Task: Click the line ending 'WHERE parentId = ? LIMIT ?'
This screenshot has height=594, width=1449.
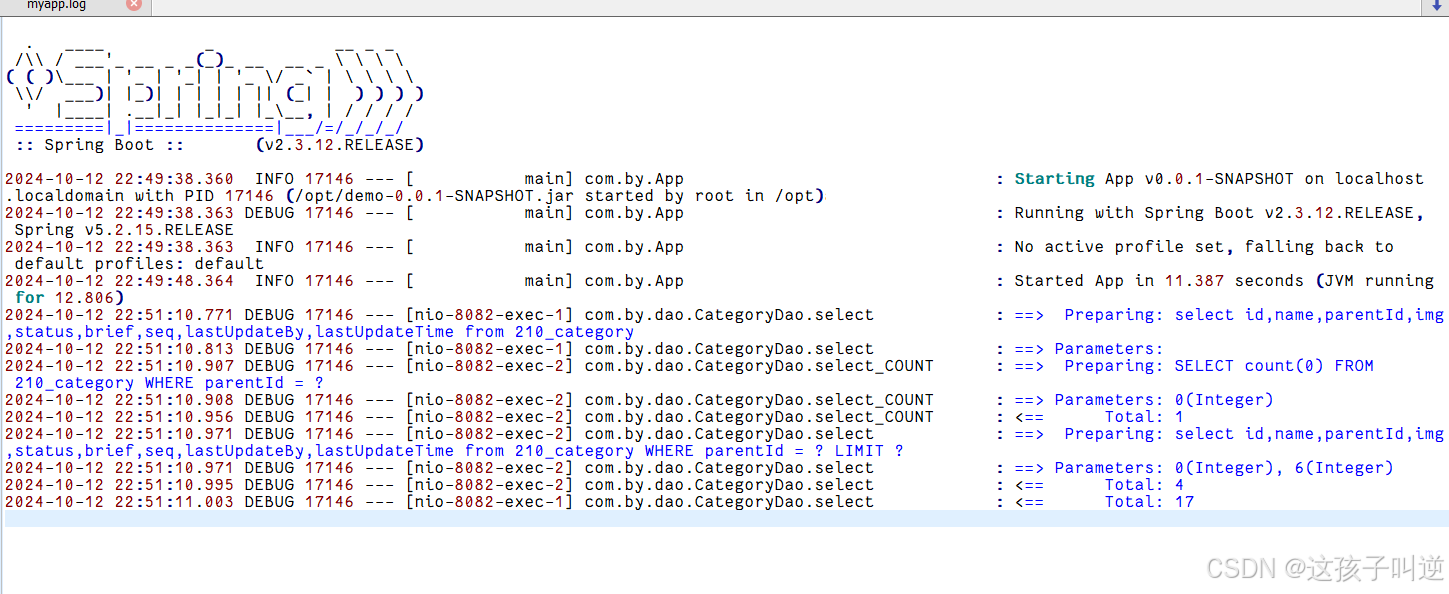Action: (455, 451)
